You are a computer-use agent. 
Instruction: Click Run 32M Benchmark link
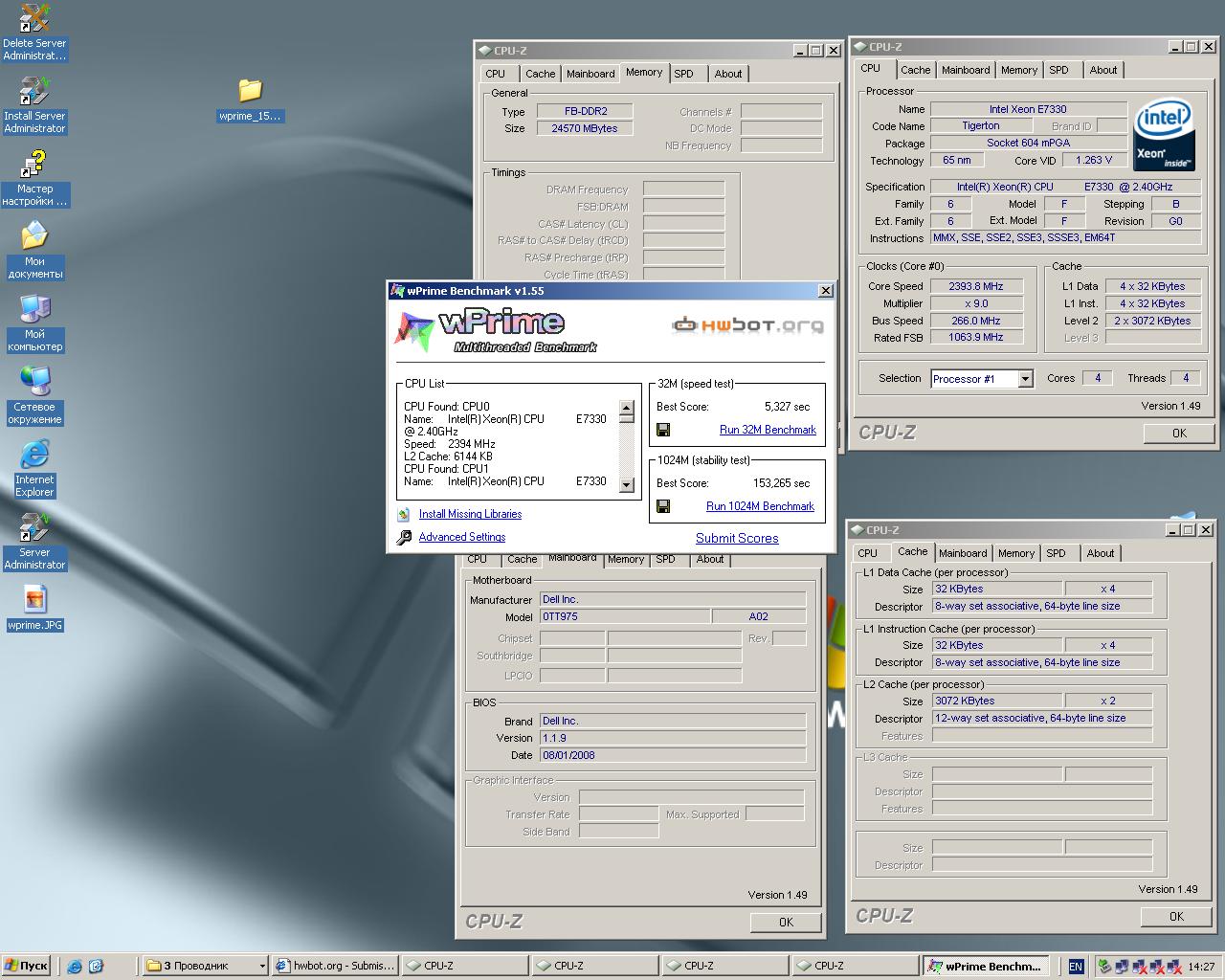click(768, 430)
